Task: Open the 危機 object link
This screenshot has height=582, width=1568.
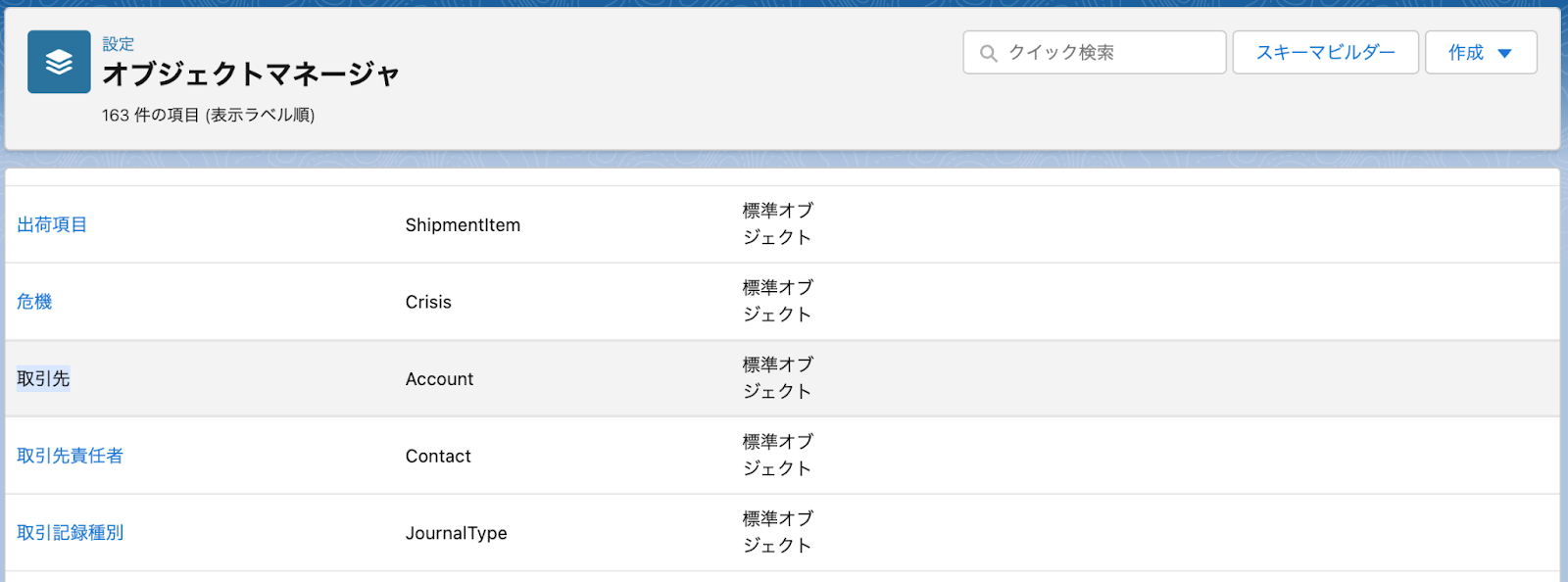Action: pyautogui.click(x=34, y=302)
